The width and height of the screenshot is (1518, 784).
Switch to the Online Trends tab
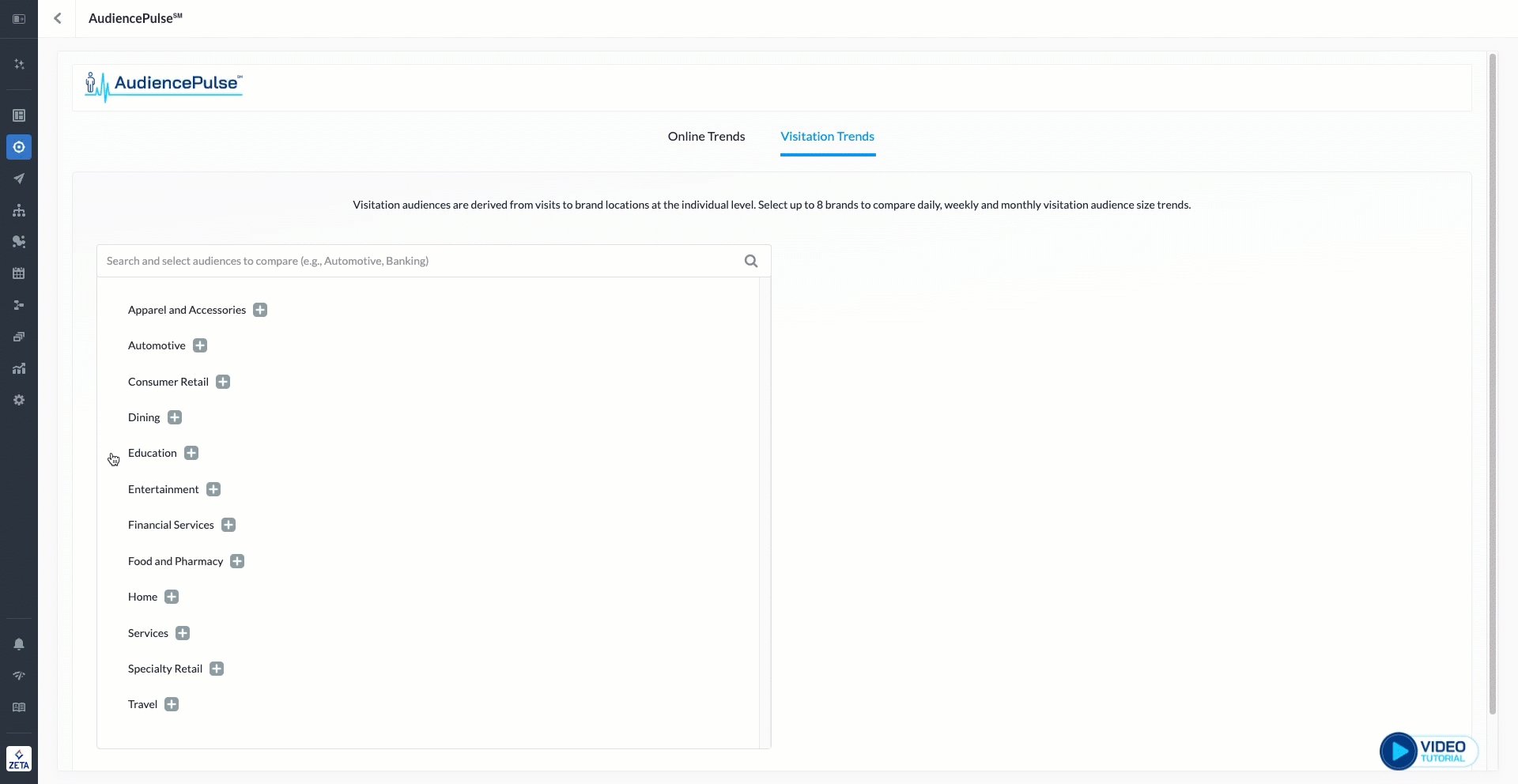click(x=706, y=136)
